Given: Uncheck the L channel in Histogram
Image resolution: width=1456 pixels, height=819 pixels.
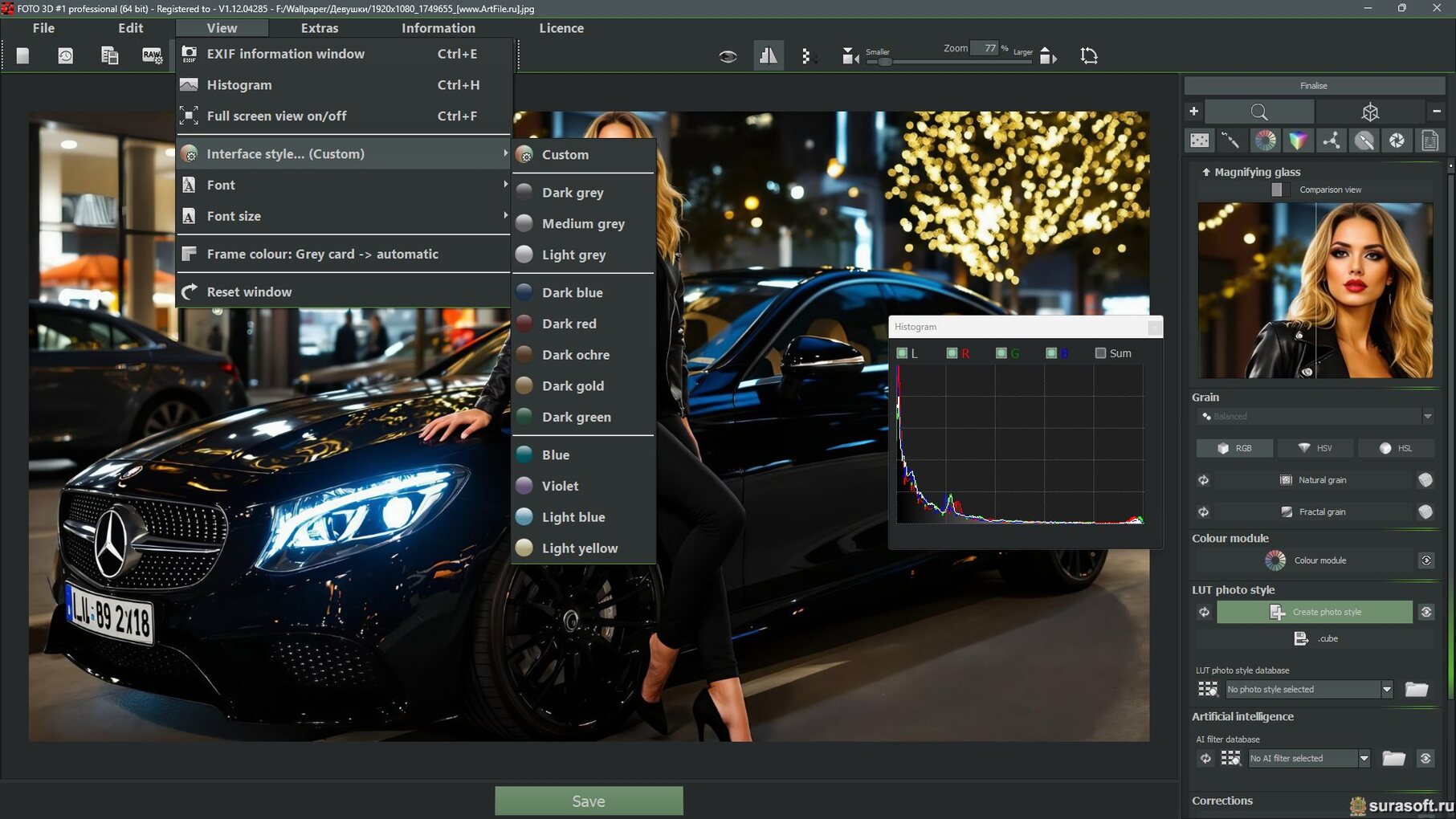Looking at the screenshot, I should pos(903,353).
